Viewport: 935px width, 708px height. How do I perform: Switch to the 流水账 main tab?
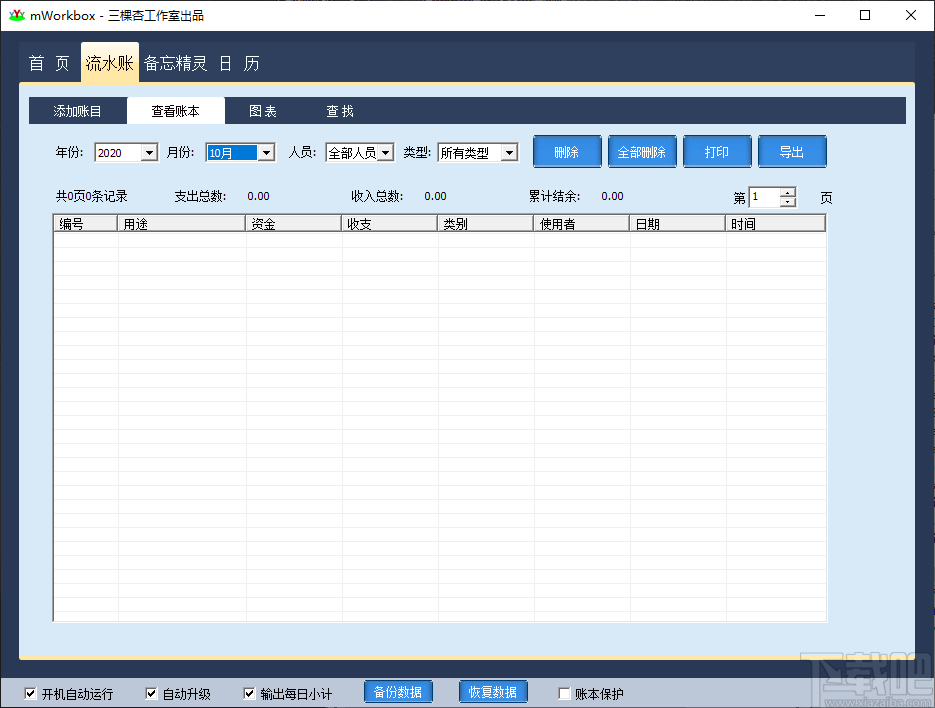point(110,62)
